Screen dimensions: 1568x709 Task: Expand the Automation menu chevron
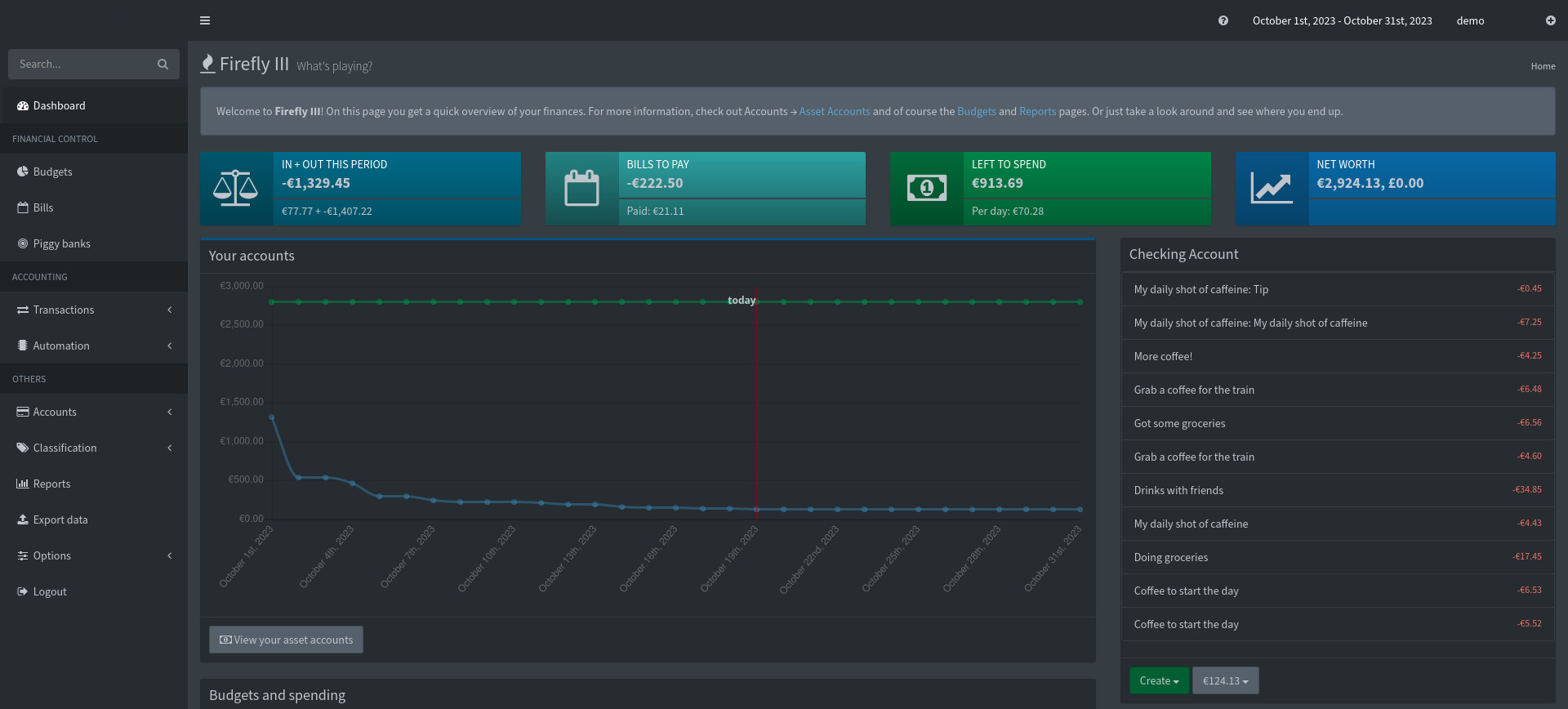point(170,346)
